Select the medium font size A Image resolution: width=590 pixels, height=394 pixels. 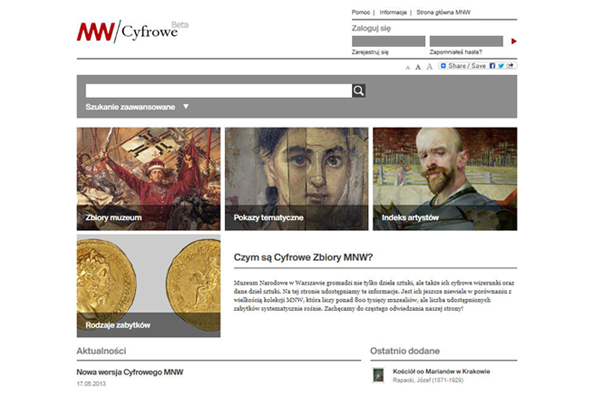pyautogui.click(x=418, y=67)
